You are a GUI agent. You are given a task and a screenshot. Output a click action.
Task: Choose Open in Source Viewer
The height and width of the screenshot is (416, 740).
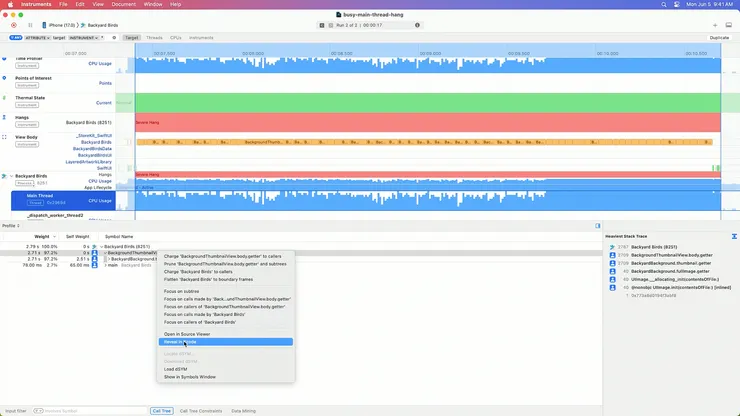click(187, 334)
